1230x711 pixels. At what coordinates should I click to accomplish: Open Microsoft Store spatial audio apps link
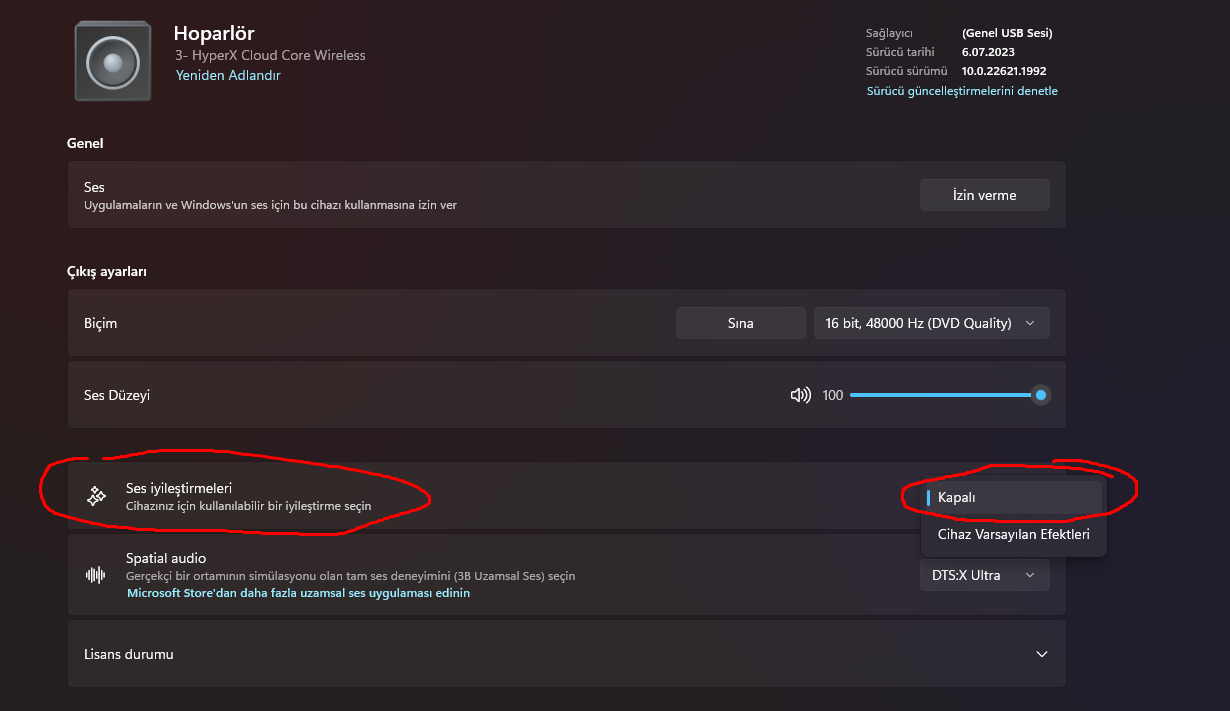click(x=298, y=593)
